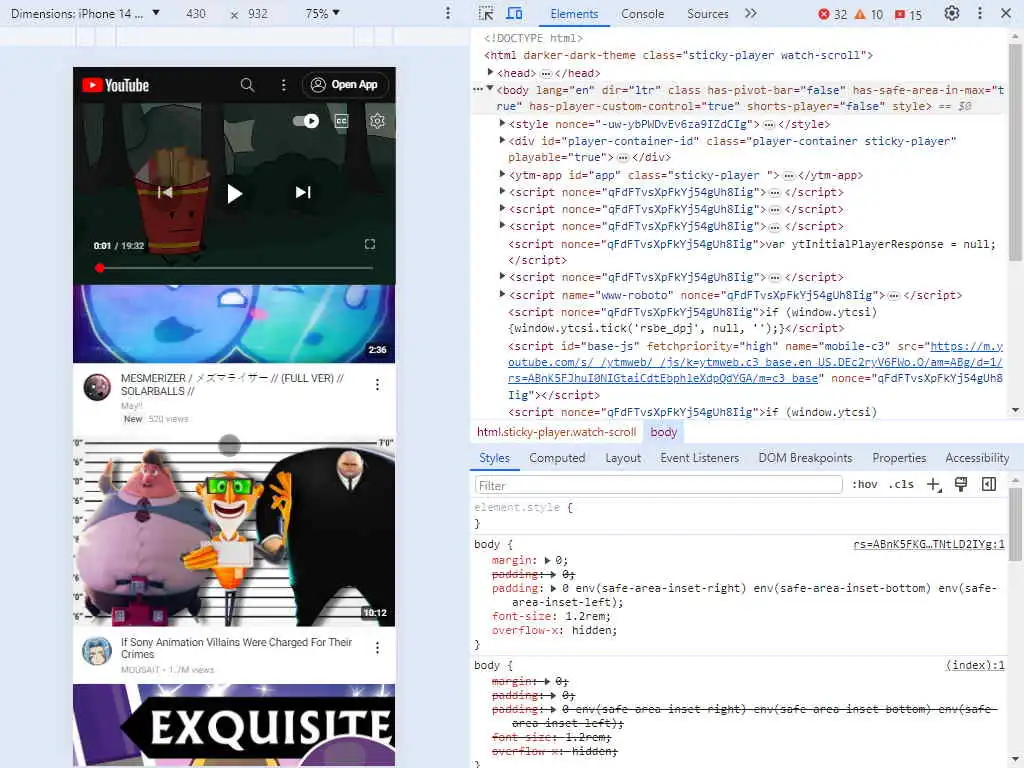Select the body breadcrumb
The height and width of the screenshot is (768, 1024).
click(x=664, y=432)
